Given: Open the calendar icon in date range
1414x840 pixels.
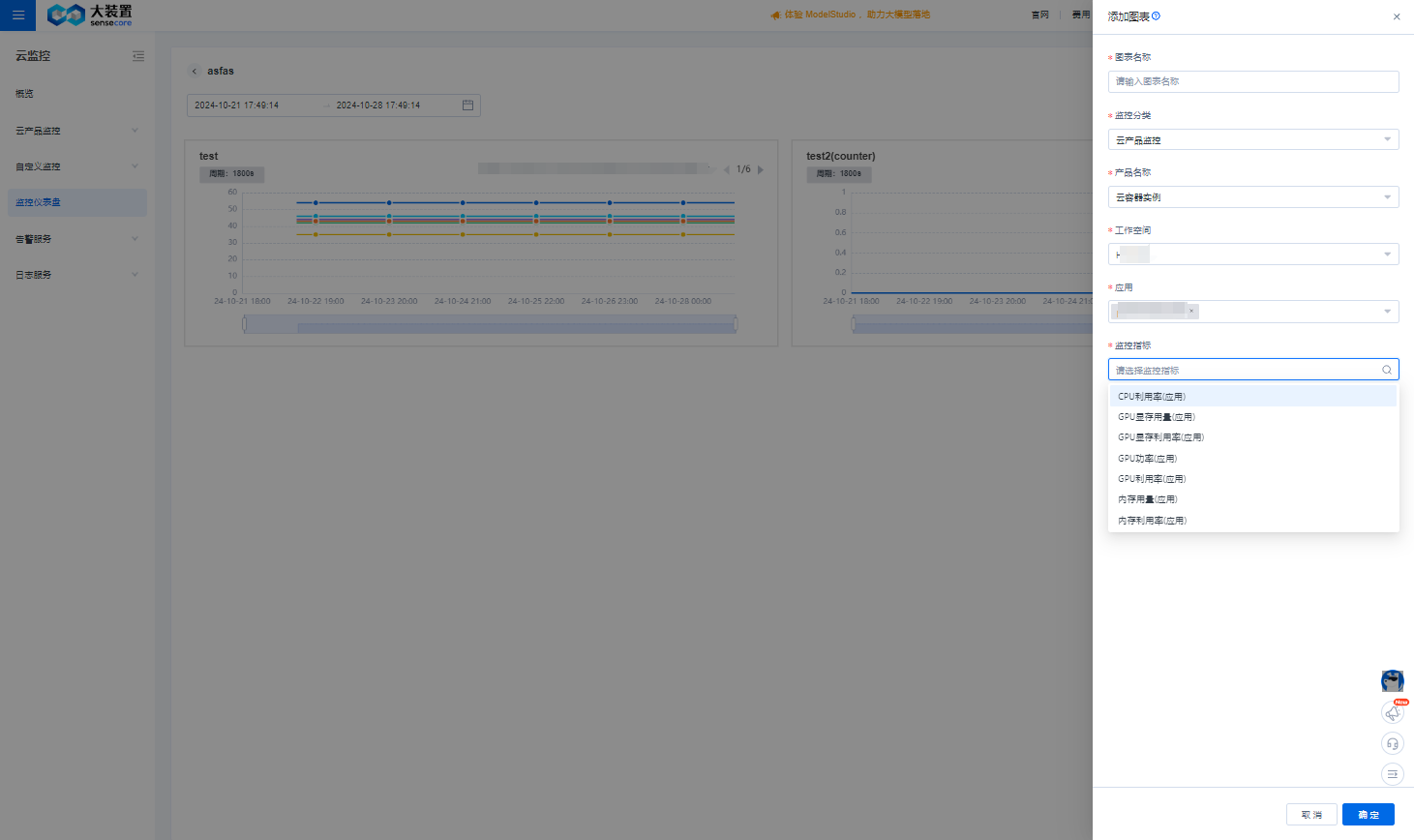Looking at the screenshot, I should coord(467,105).
